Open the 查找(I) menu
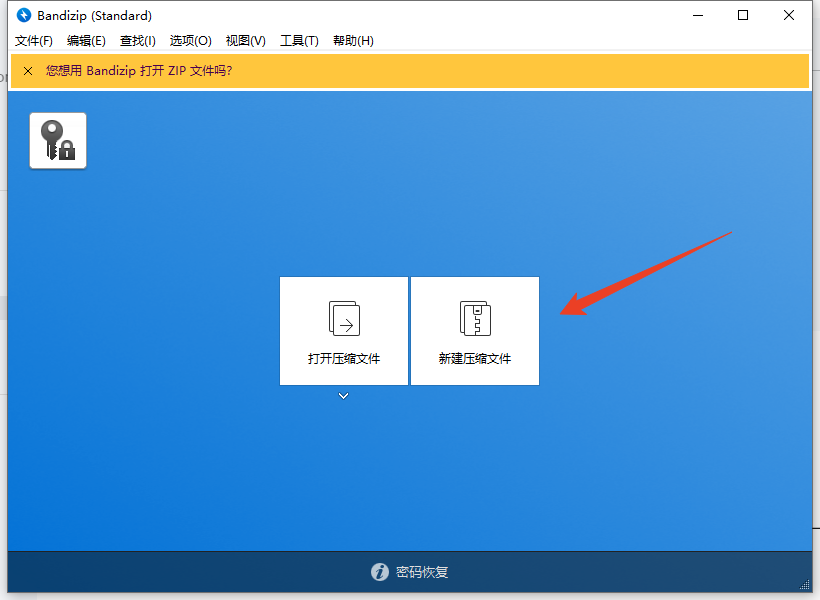 tap(138, 41)
